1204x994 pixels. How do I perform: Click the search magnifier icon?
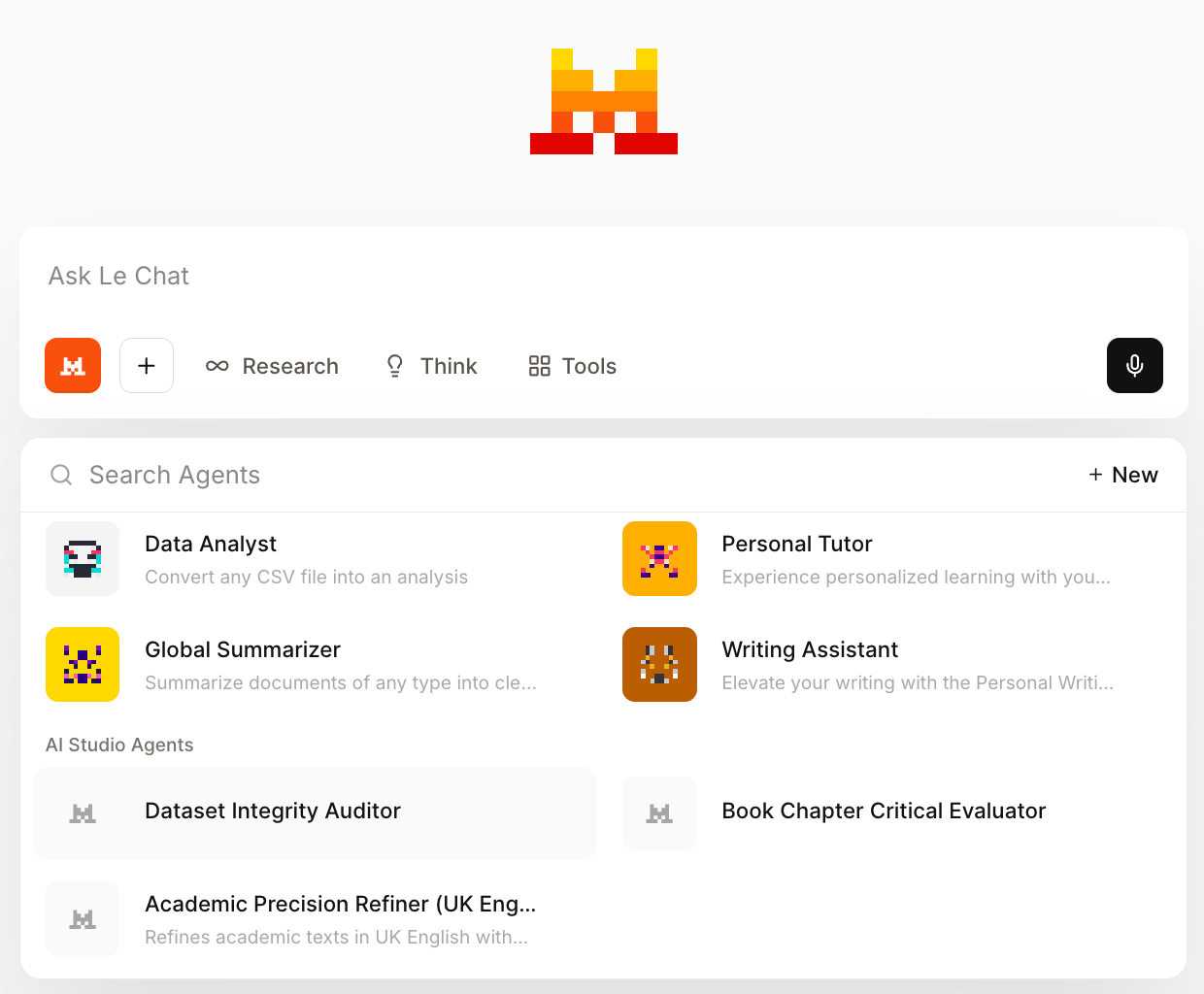click(61, 475)
